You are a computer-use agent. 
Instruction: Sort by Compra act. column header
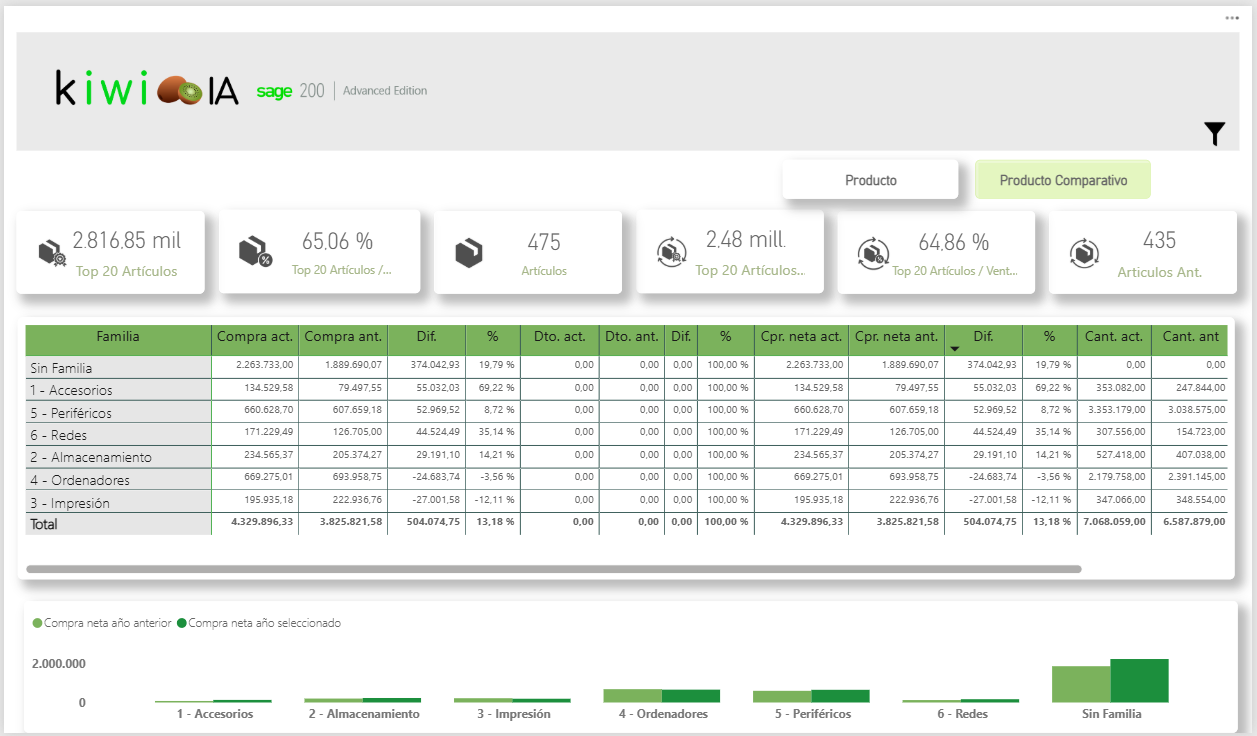[x=254, y=338]
